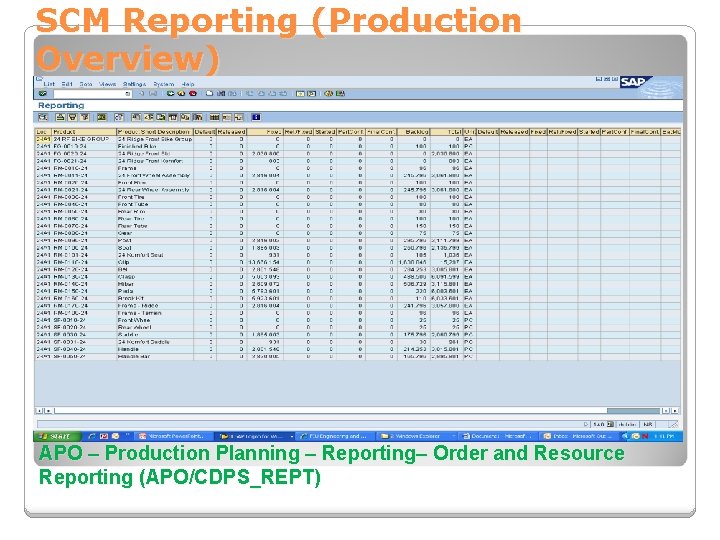The height and width of the screenshot is (540, 720).
Task: Select the '24 RF BIKE GROUP' product cell
Action: [x=84, y=139]
